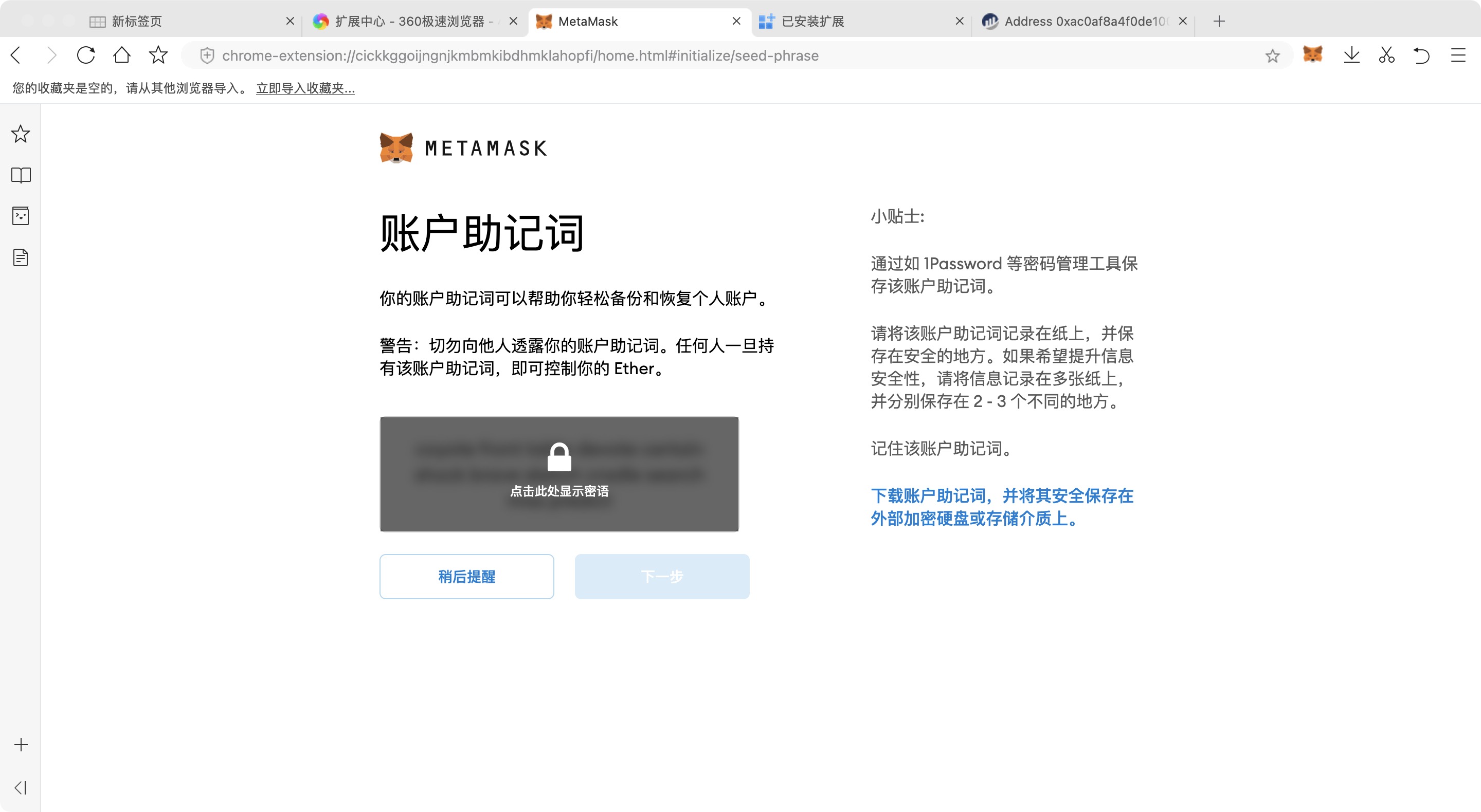Screen dimensions: 1481x812
Task: Open the downloads arrow icon
Action: coord(1351,55)
